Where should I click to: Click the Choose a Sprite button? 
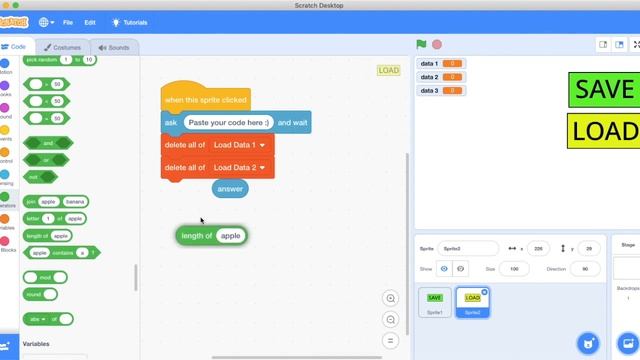pos(588,343)
